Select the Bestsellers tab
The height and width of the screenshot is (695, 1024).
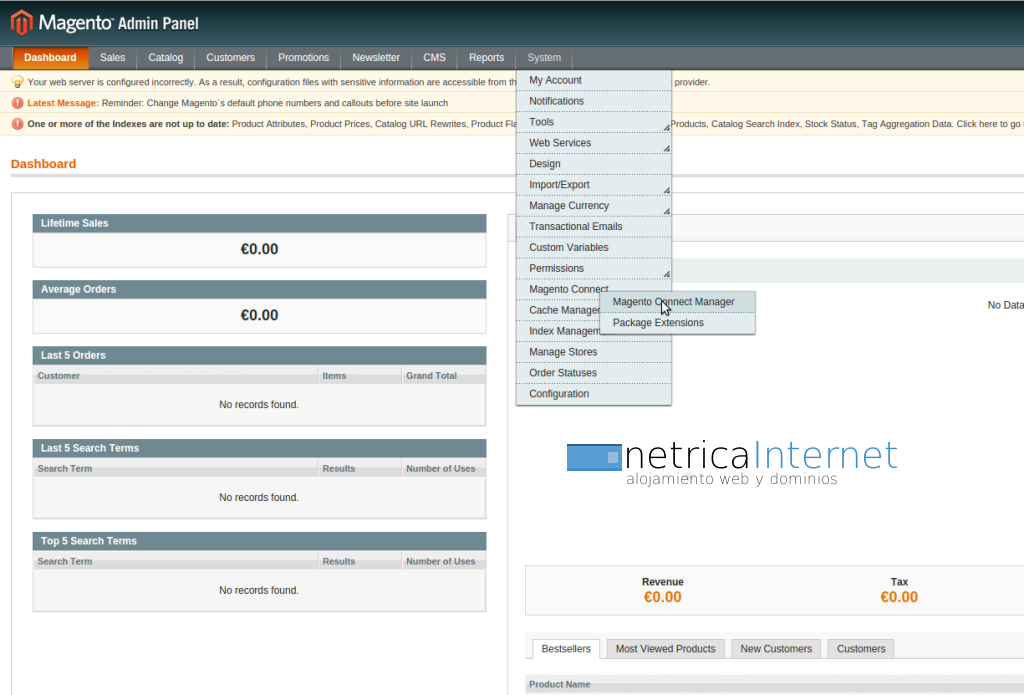pyautogui.click(x=566, y=649)
